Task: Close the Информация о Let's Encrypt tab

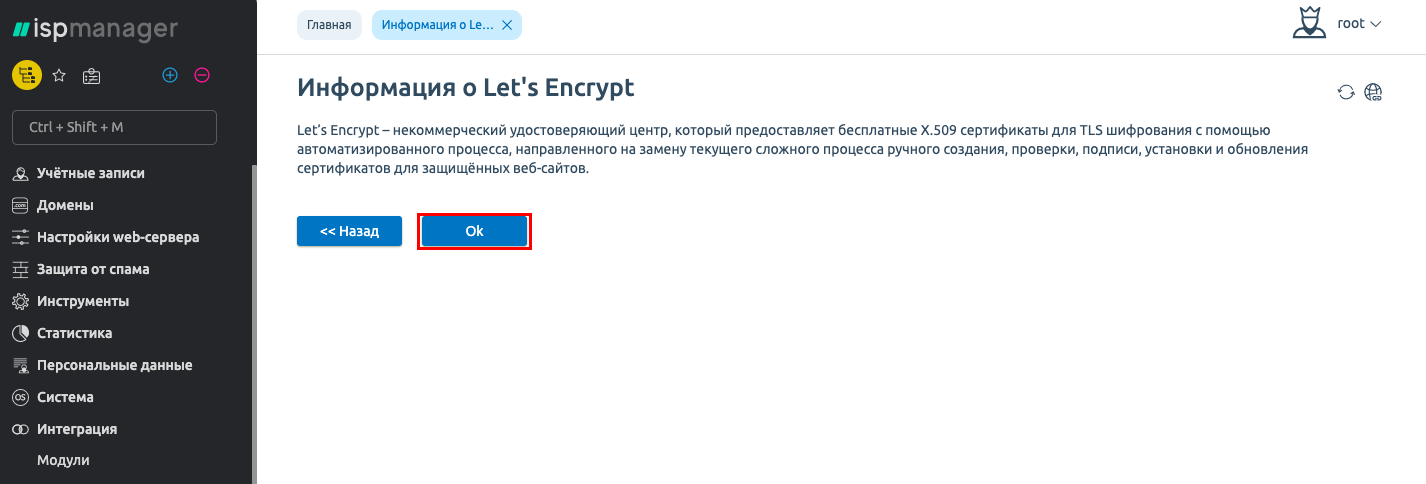Action: coord(507,25)
